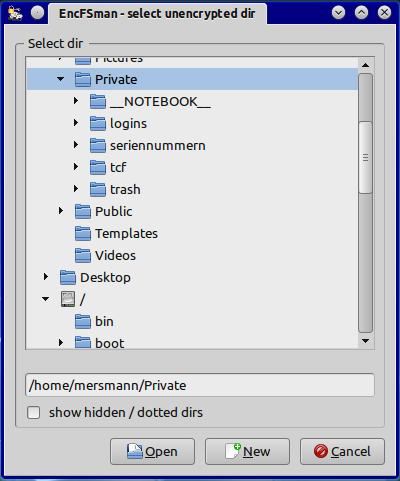Image resolution: width=400 pixels, height=481 pixels.
Task: Click the seriennummern folder icon
Action: 98,145
